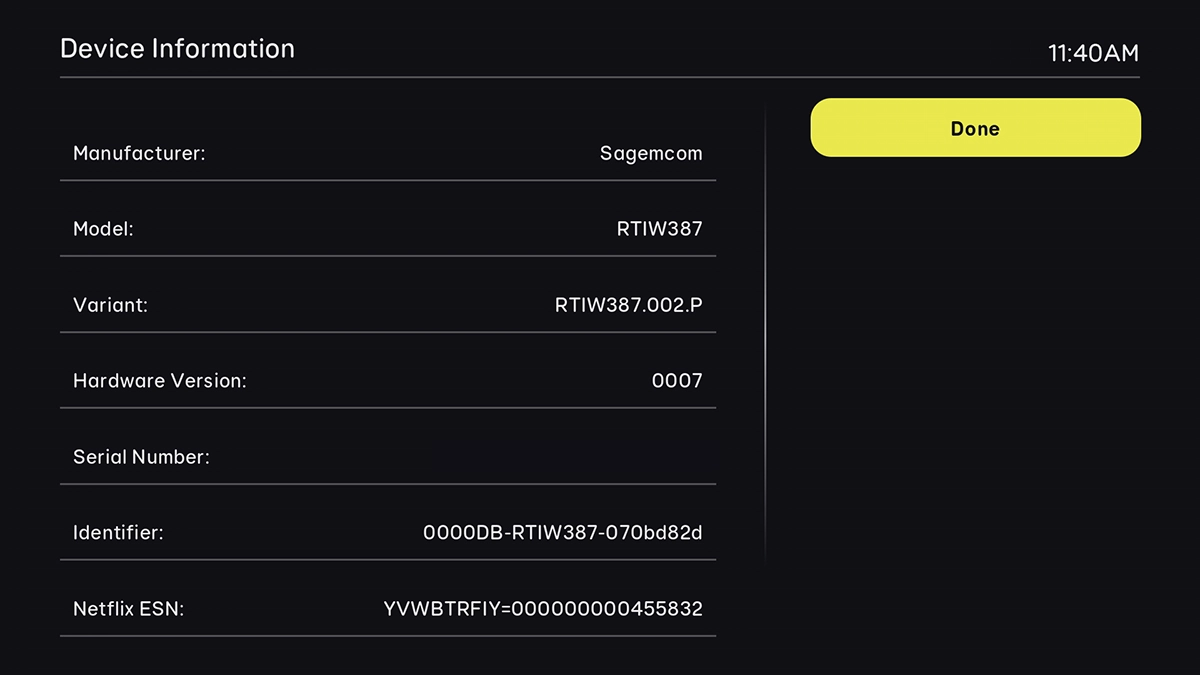Viewport: 1200px width, 675px height.
Task: Select the Manufacturer row showing Sagemcom
Action: point(388,153)
